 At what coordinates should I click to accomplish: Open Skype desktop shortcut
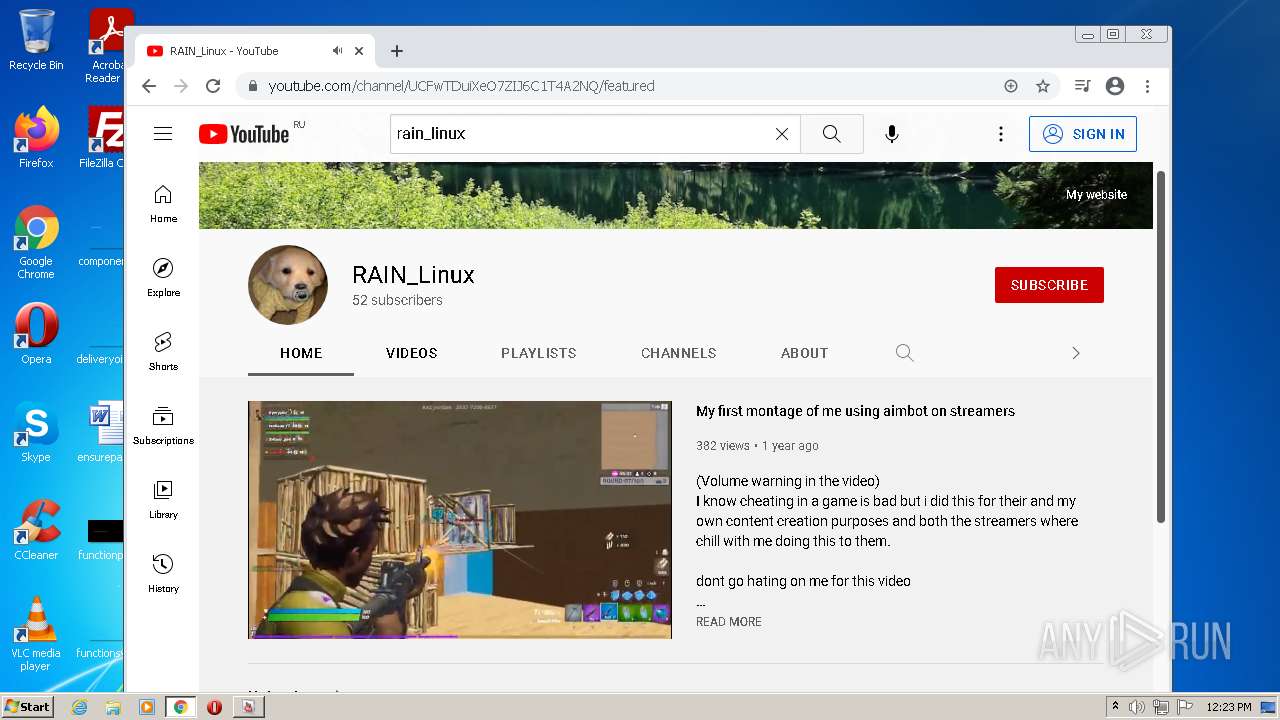tap(36, 432)
